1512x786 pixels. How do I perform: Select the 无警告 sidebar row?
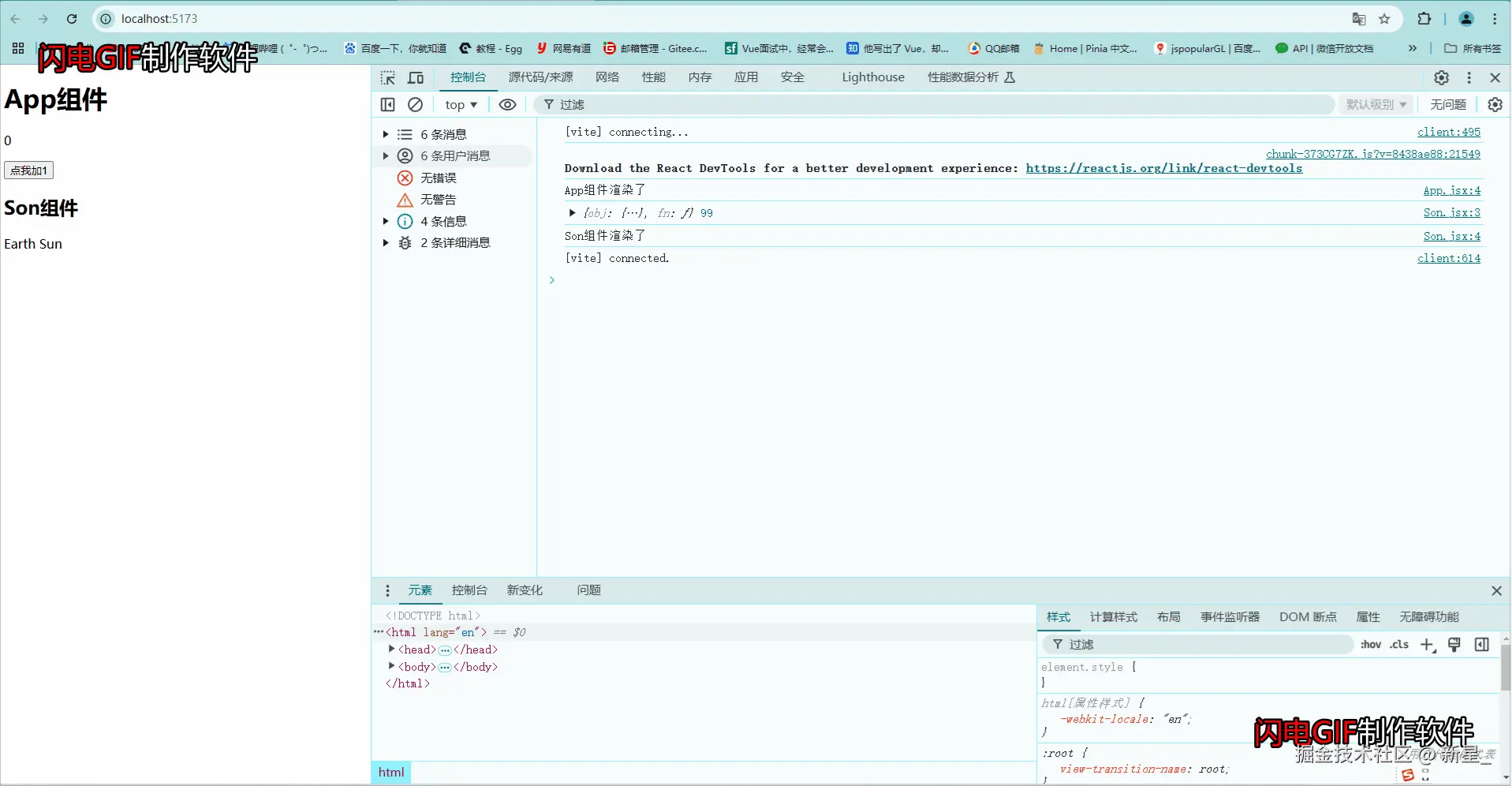454,200
